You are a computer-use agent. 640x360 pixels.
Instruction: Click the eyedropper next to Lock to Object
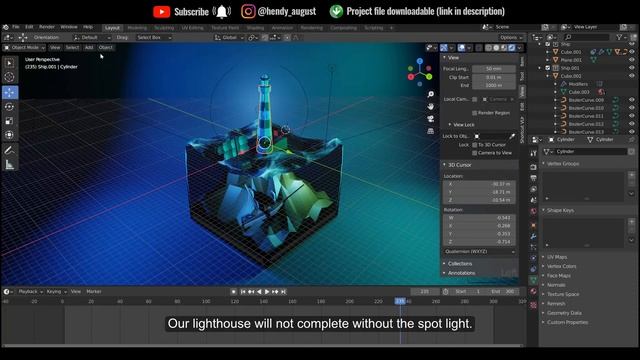tap(512, 136)
